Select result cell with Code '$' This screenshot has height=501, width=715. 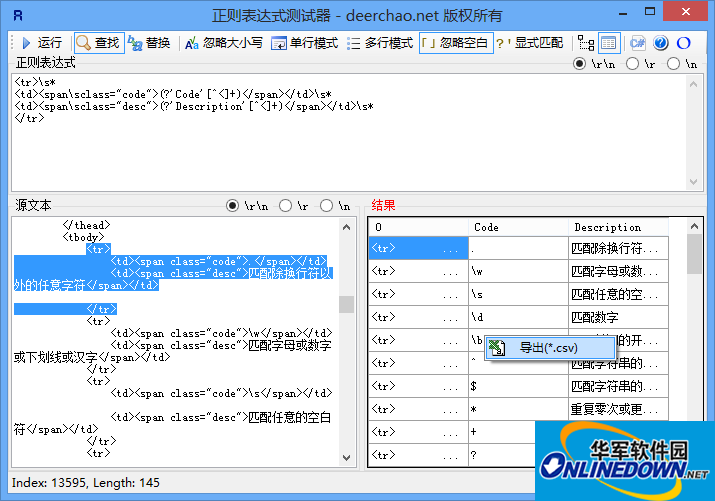click(518, 386)
